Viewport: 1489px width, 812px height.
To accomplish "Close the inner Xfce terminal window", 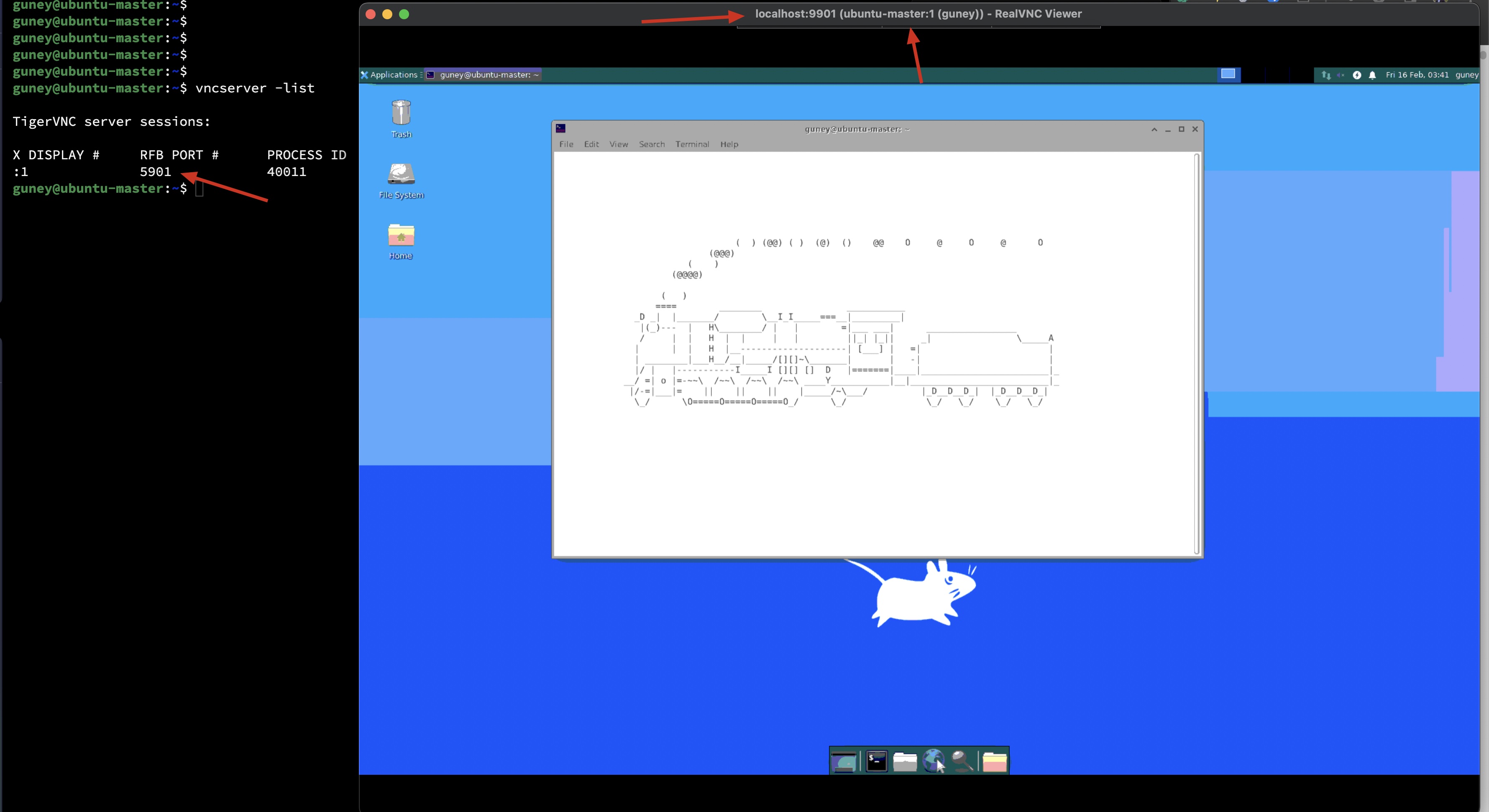I will coord(1195,130).
